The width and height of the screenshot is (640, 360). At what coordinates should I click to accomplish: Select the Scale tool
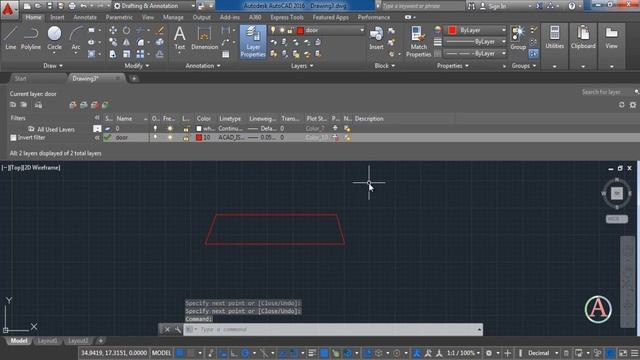127,54
